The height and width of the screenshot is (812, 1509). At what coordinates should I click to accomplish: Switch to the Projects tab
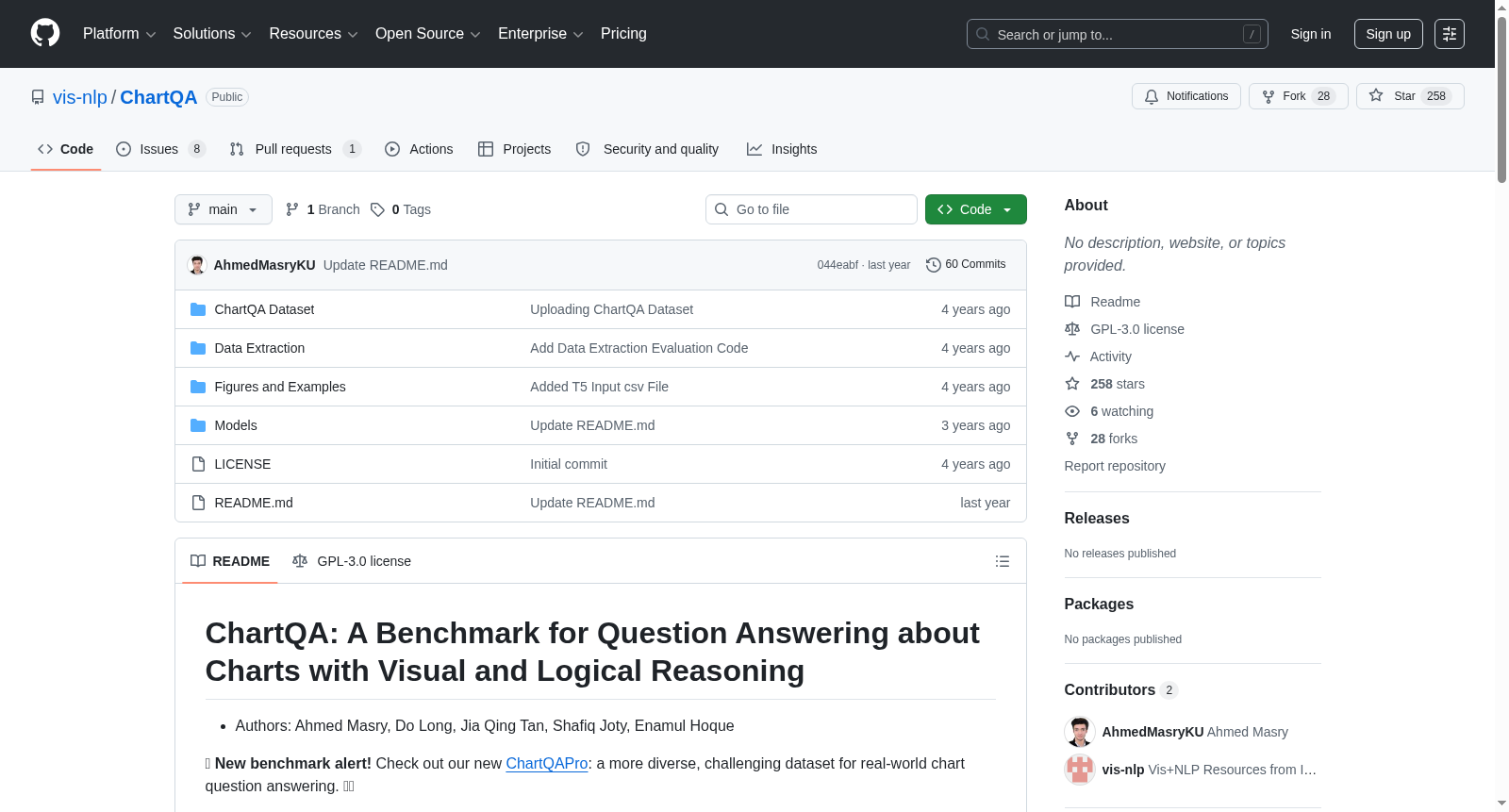pyautogui.click(x=515, y=149)
